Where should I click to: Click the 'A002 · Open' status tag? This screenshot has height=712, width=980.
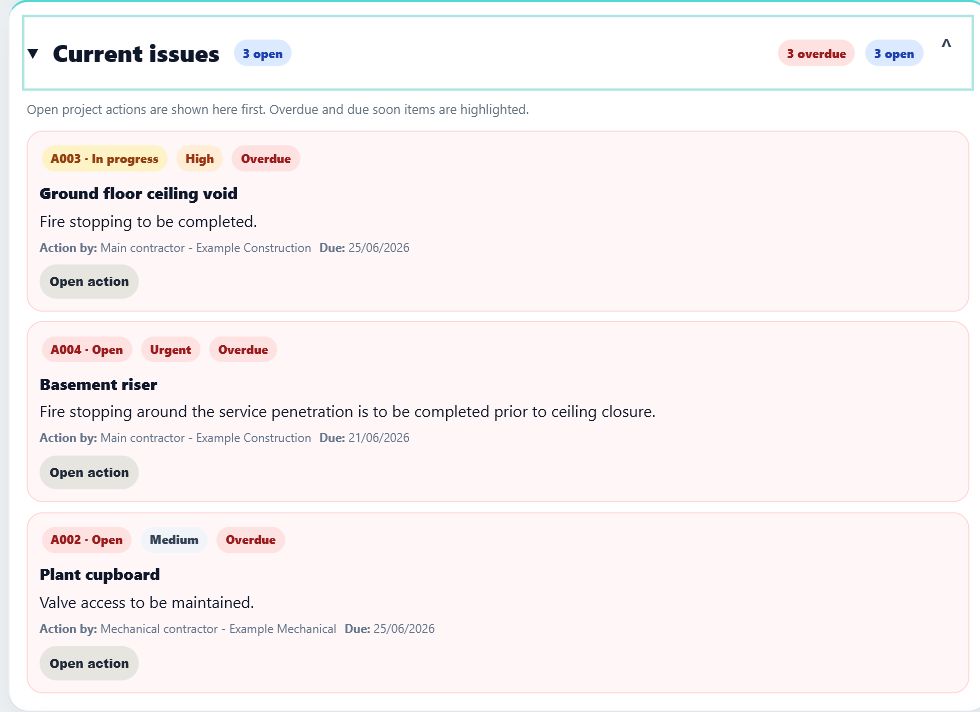[x=87, y=539]
